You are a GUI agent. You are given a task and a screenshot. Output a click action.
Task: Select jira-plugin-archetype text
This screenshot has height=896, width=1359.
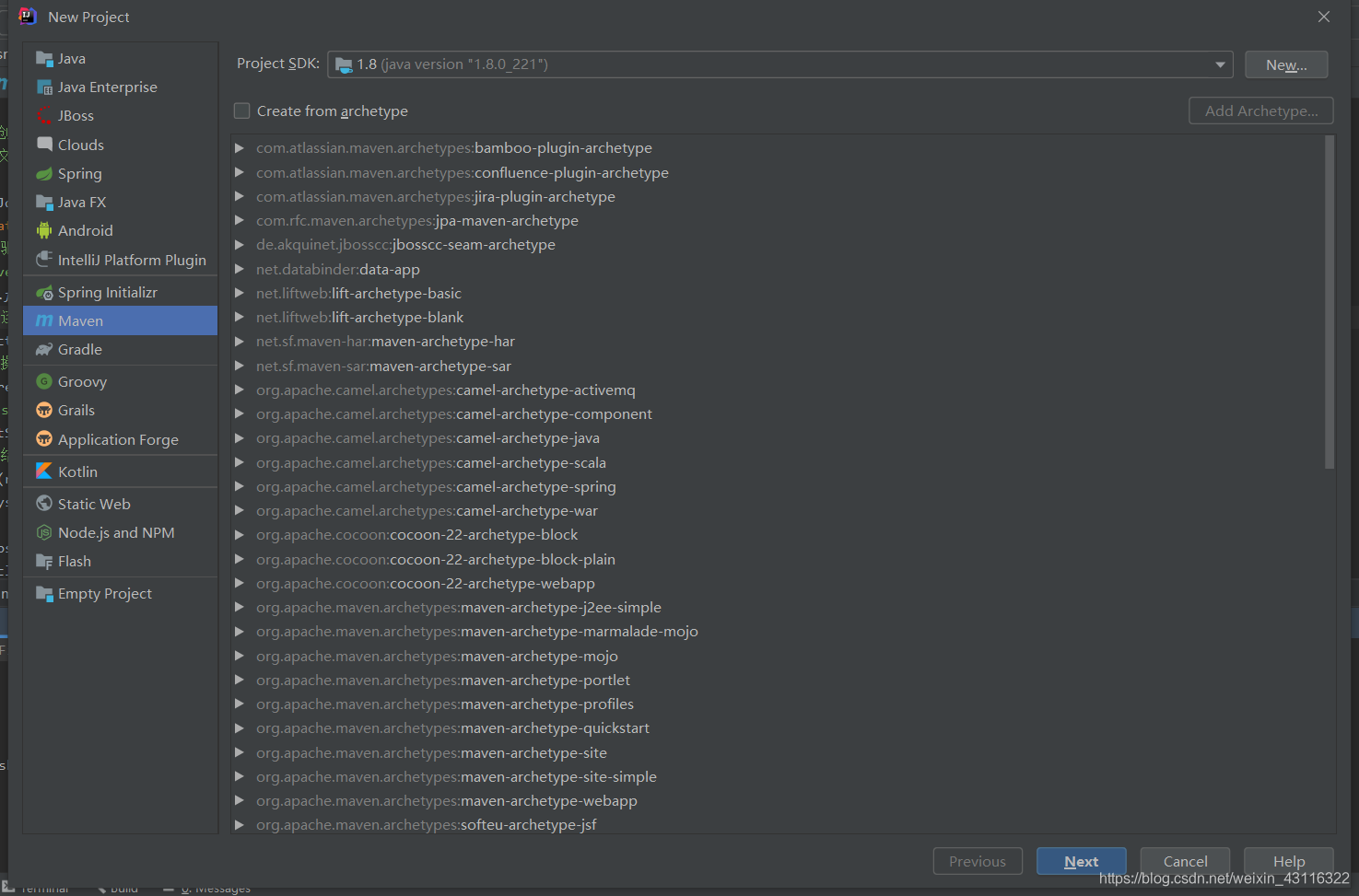[x=545, y=197]
